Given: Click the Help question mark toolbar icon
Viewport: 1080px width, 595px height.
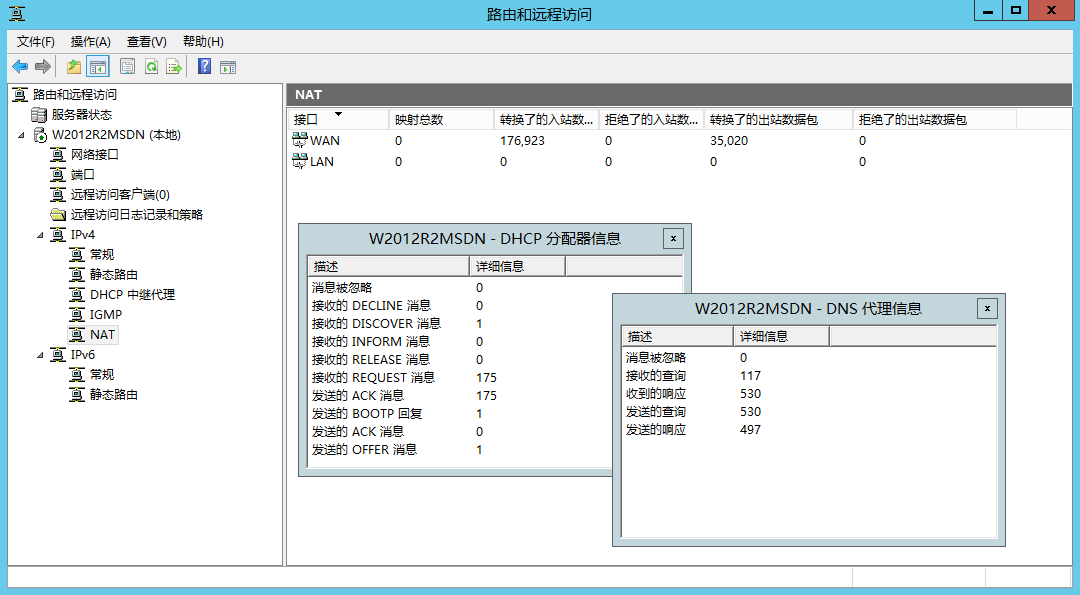Looking at the screenshot, I should click(x=203, y=66).
